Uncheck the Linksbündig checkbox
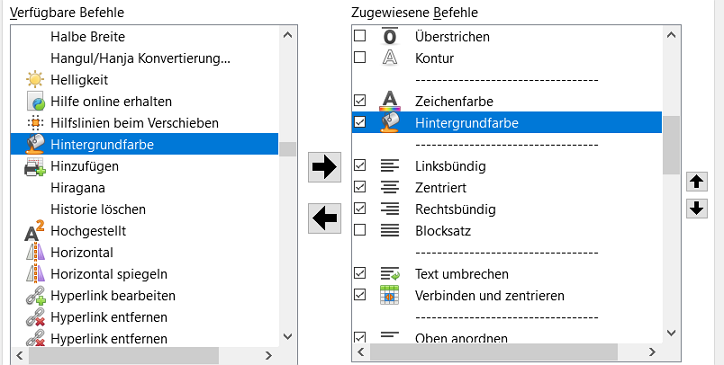Viewport: 724px width, 365px height. tap(360, 165)
